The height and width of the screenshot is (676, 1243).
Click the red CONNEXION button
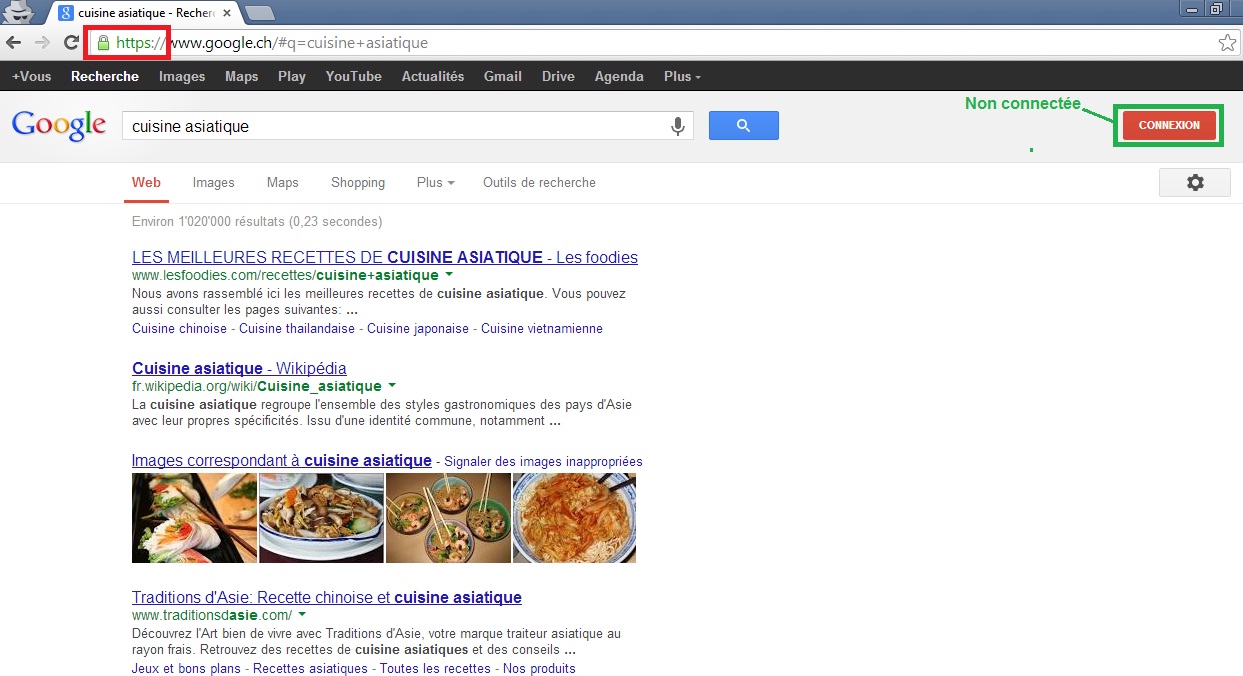(1168, 126)
